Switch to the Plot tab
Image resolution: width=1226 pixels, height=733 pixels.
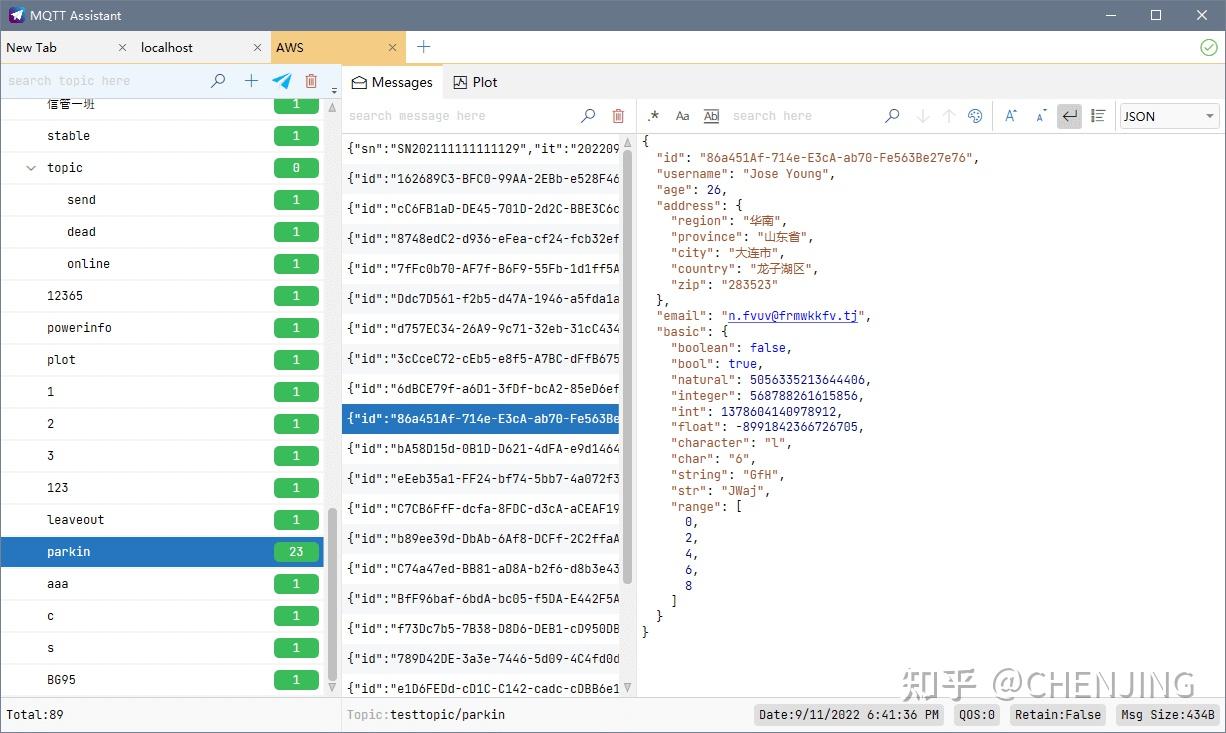click(x=475, y=82)
